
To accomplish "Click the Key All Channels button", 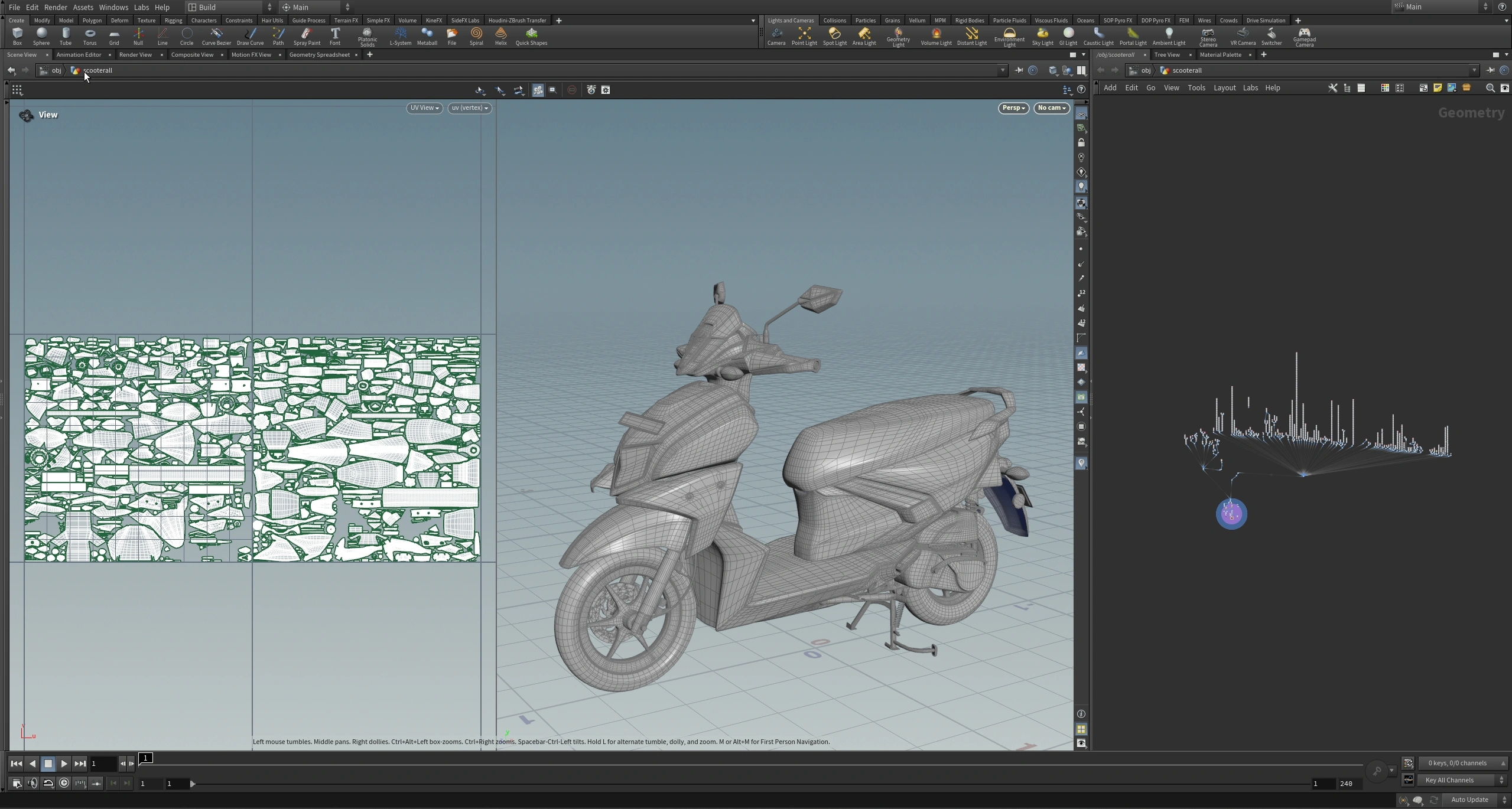I will [1449, 780].
